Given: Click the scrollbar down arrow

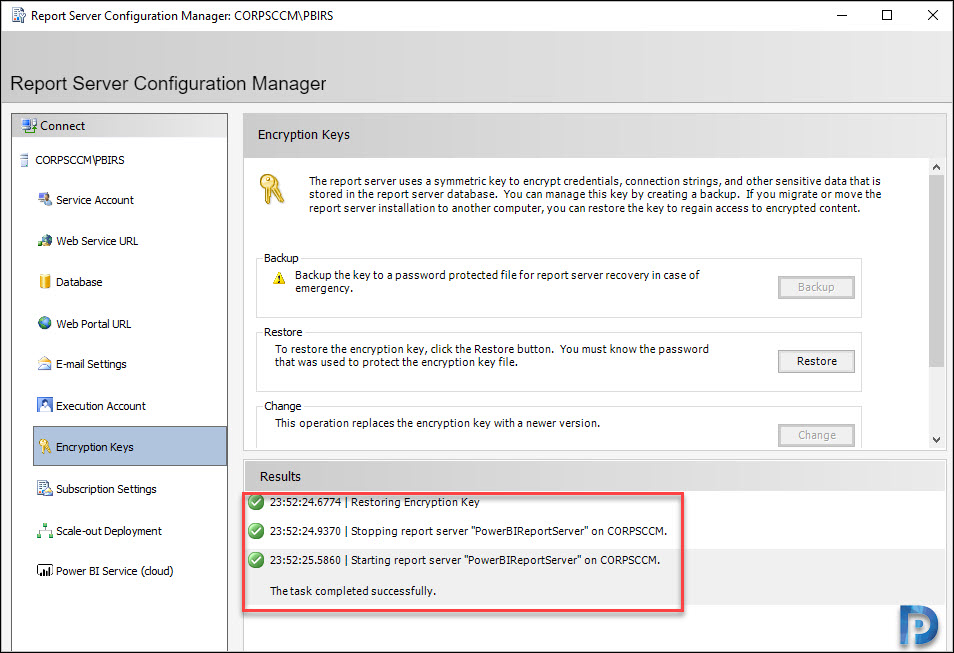Looking at the screenshot, I should click(936, 439).
